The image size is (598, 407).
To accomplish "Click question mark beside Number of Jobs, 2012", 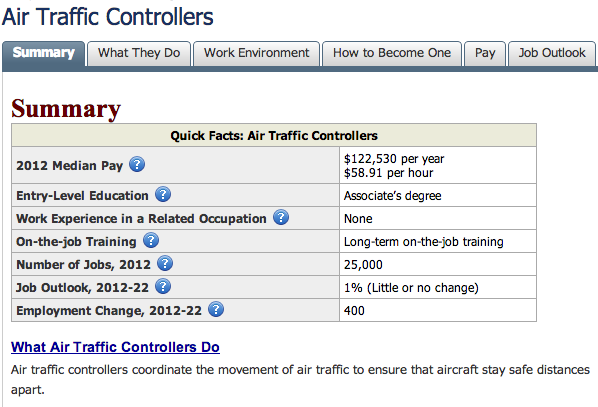I will (x=165, y=264).
